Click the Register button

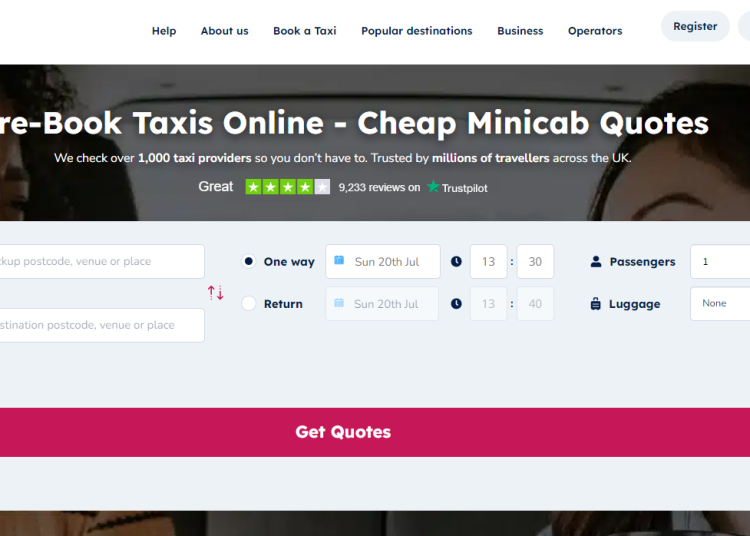[x=695, y=26]
